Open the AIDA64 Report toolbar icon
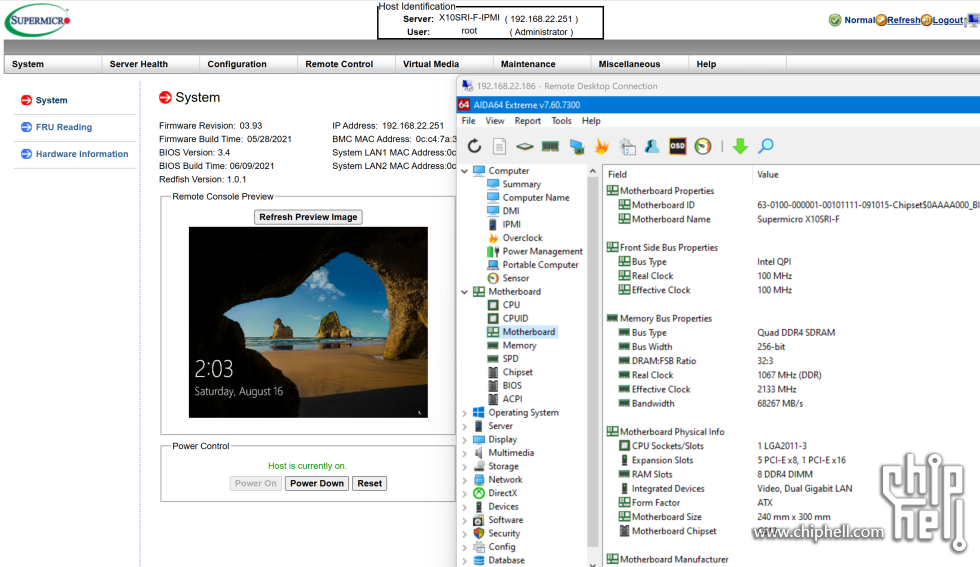The image size is (980, 567). pyautogui.click(x=499, y=146)
